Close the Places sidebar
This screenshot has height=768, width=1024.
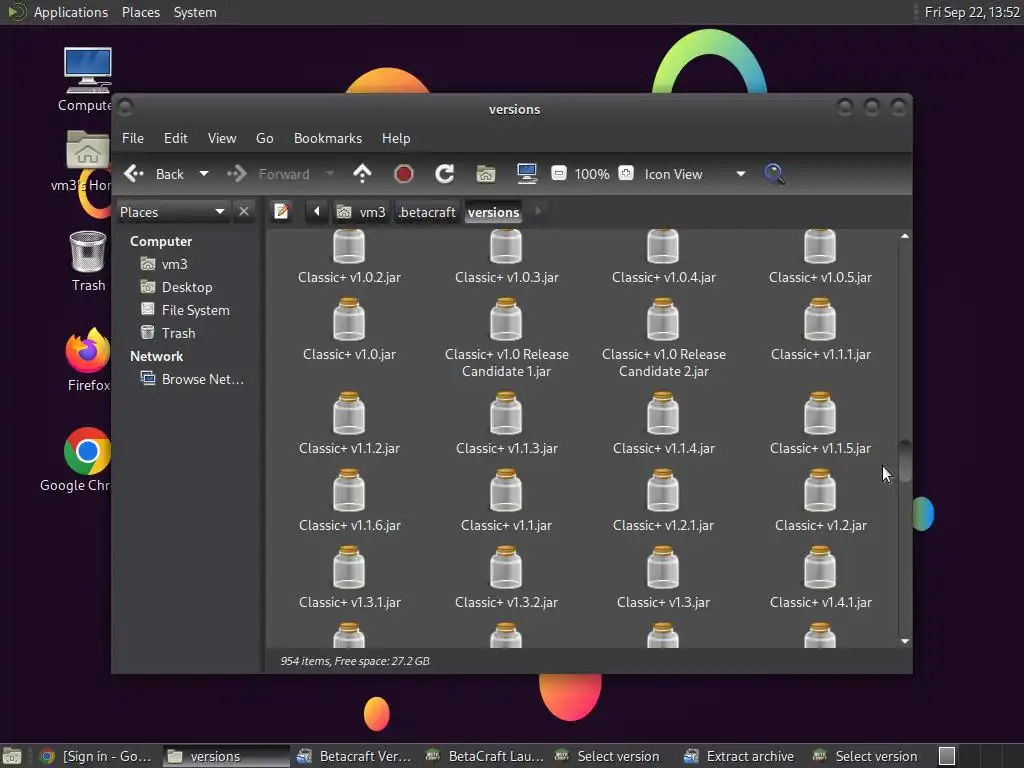244,211
